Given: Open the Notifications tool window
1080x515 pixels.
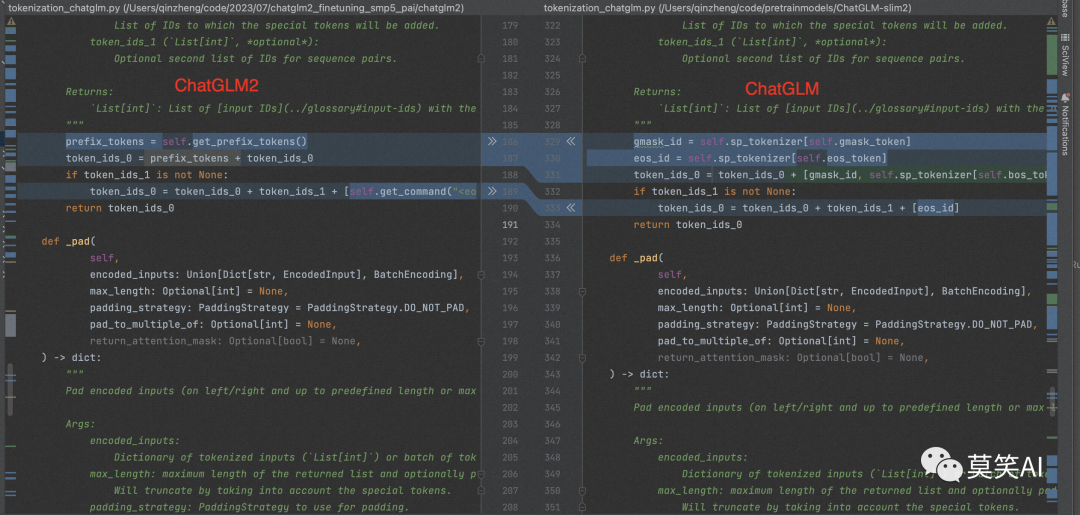Looking at the screenshot, I should click(x=1066, y=123).
